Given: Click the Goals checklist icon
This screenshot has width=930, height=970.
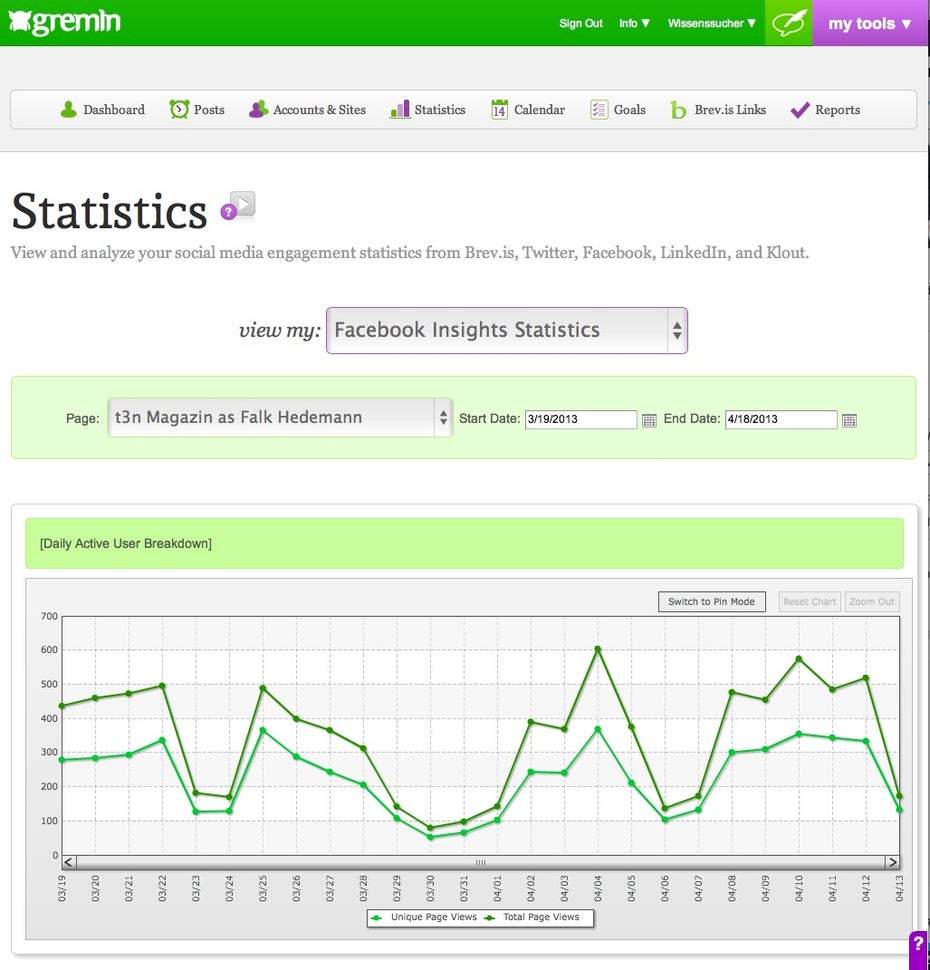Looking at the screenshot, I should pyautogui.click(x=599, y=109).
